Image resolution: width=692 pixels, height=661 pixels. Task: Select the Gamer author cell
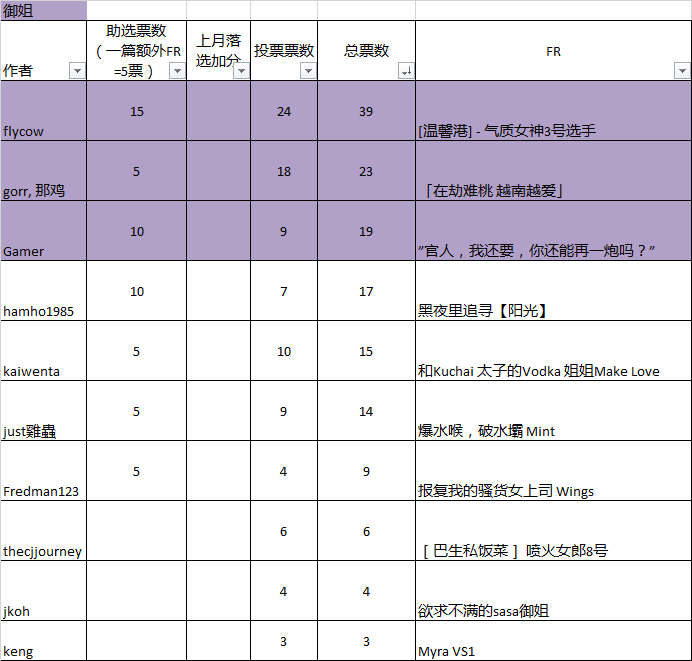click(x=44, y=231)
